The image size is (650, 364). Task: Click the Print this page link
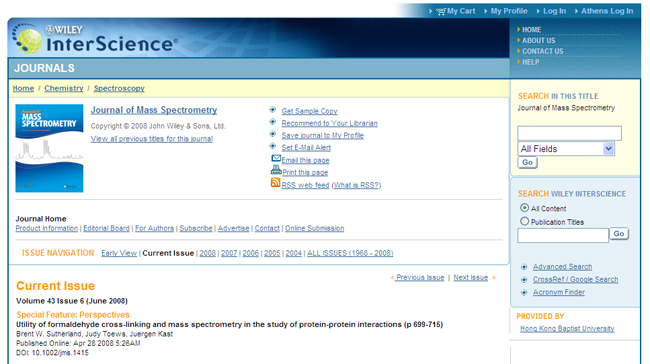tap(305, 172)
